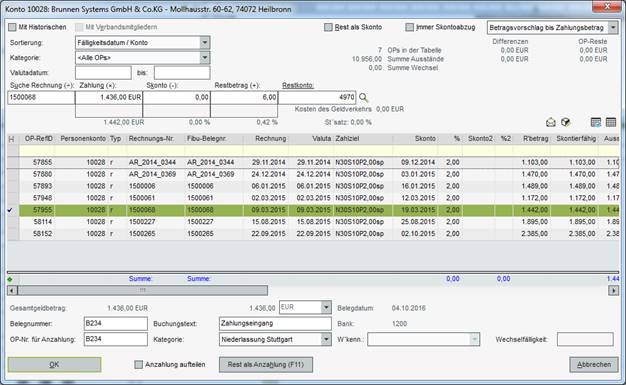Select invoice AR_2014_0369 in Rechnungs-Nr. column
The height and width of the screenshot is (385, 626).
[152, 175]
